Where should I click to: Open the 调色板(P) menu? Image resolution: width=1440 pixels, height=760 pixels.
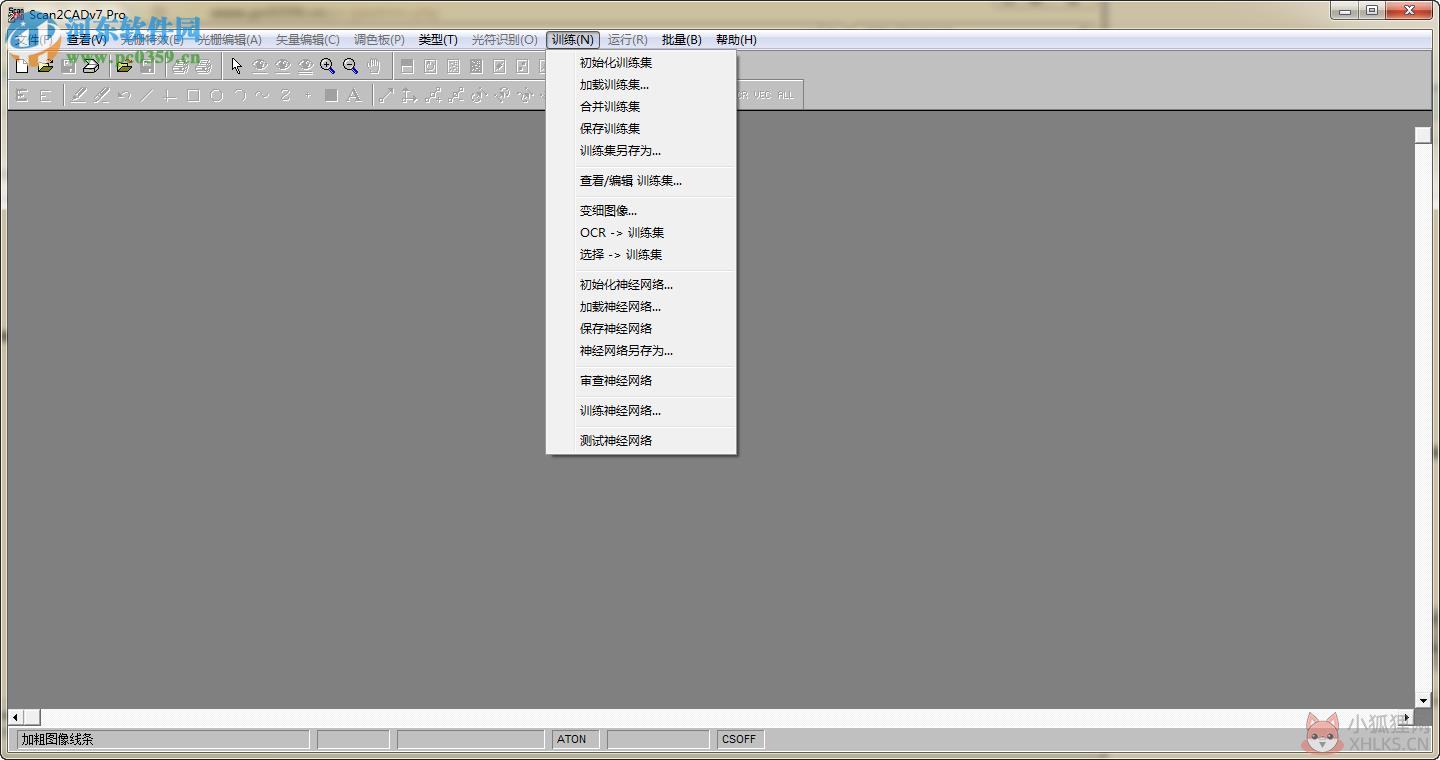point(379,40)
